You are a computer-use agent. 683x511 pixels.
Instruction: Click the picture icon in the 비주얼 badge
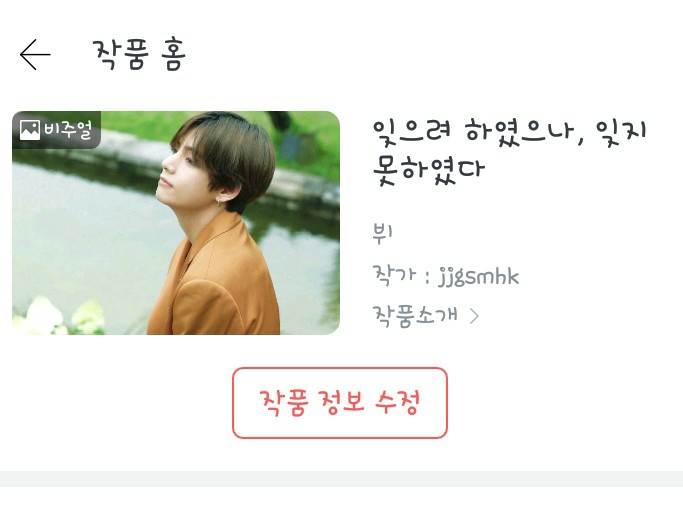coord(30,130)
